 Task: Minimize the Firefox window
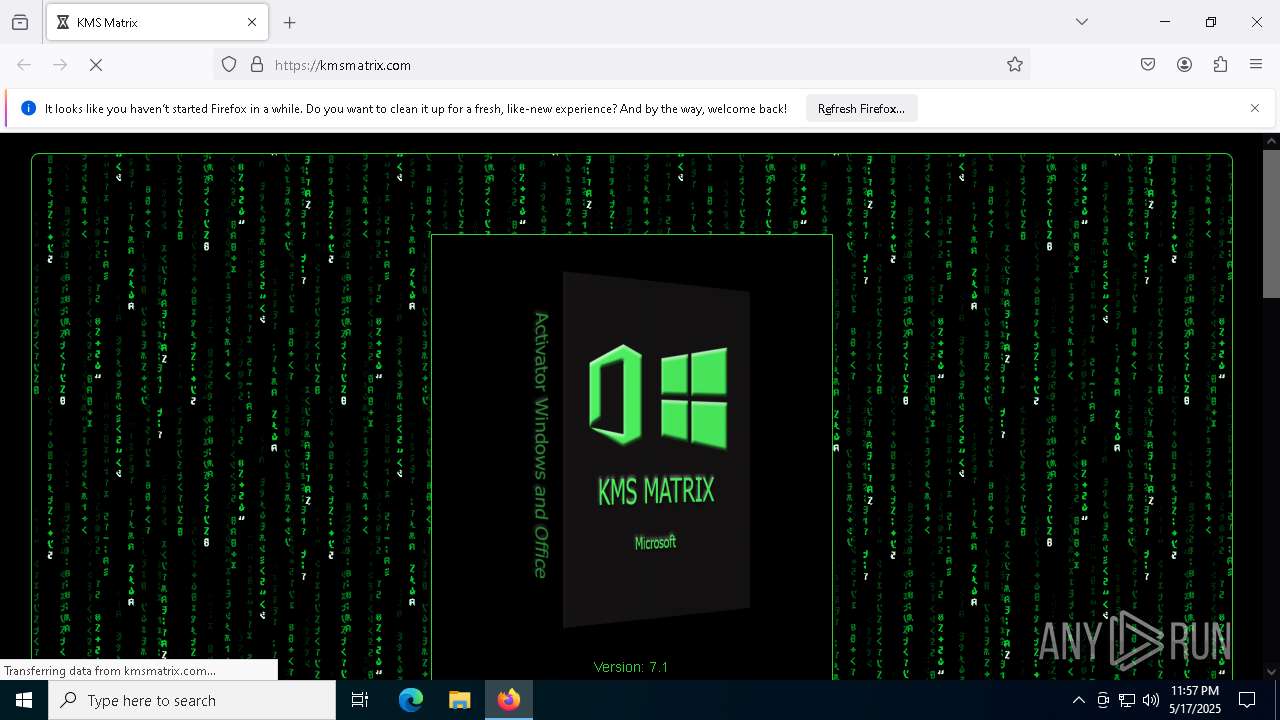[1165, 22]
